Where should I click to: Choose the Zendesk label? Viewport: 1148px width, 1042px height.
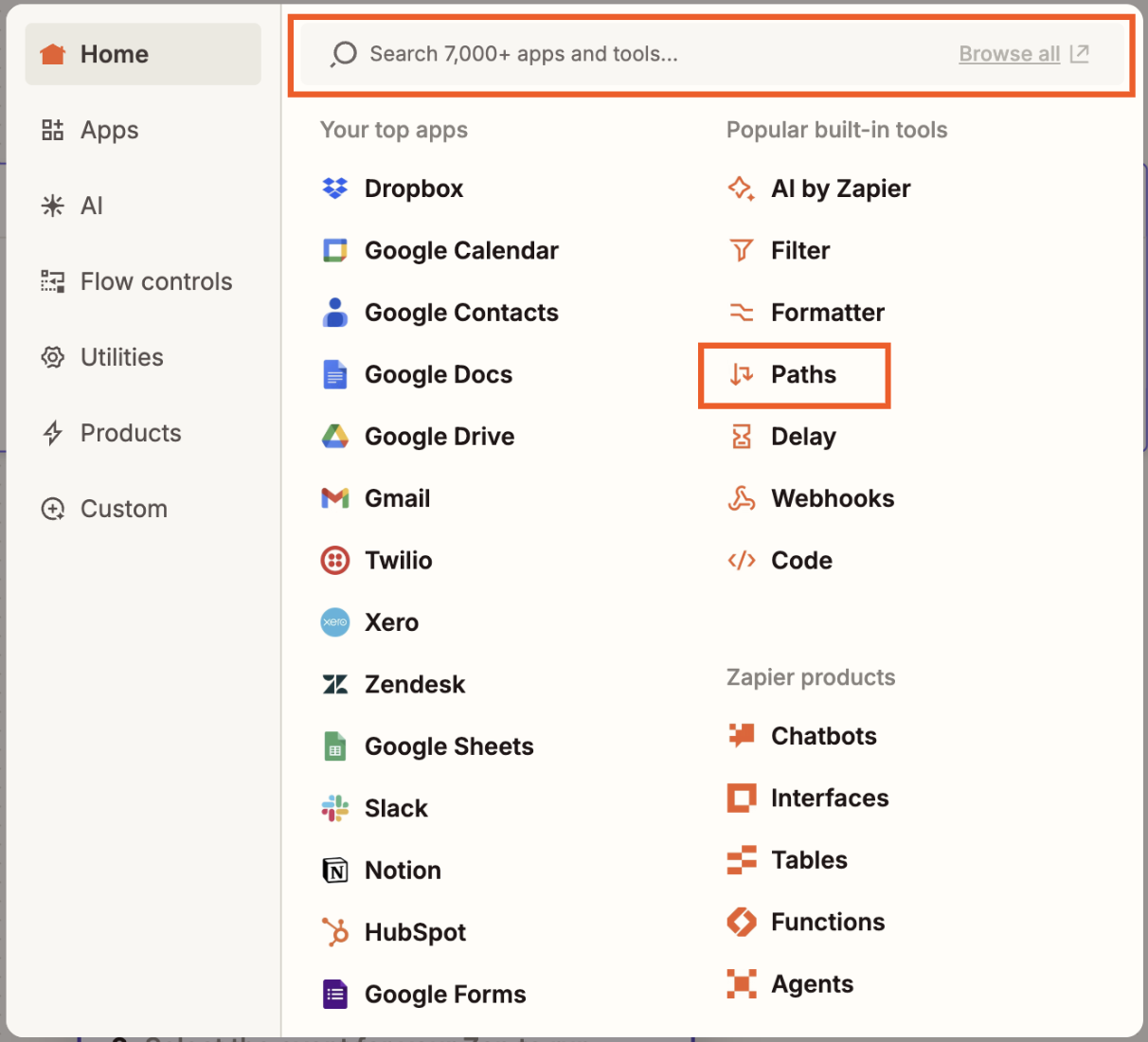(x=415, y=684)
